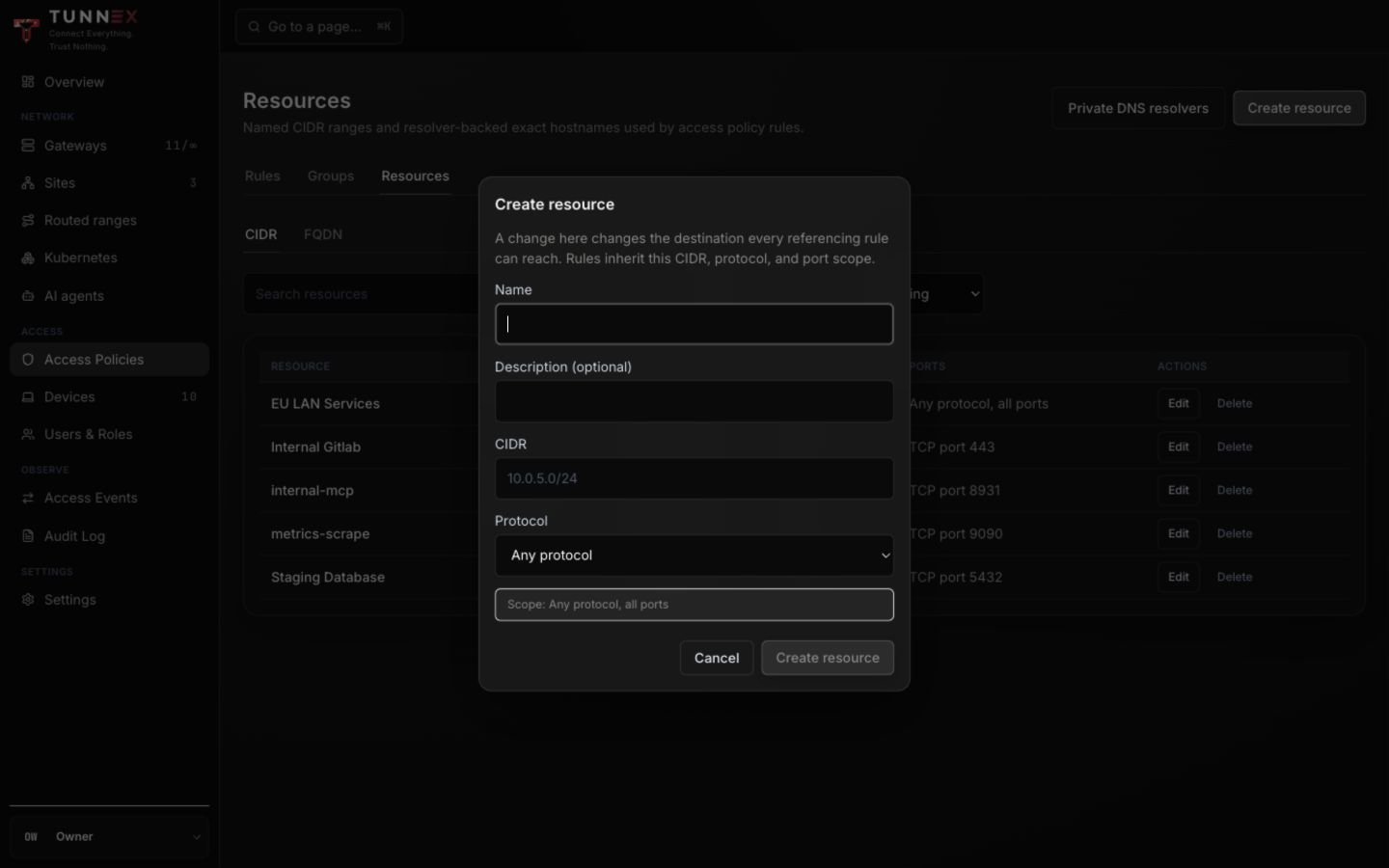The height and width of the screenshot is (868, 1389).
Task: Click the 'metrics-scrape' row name
Action: pyautogui.click(x=320, y=534)
